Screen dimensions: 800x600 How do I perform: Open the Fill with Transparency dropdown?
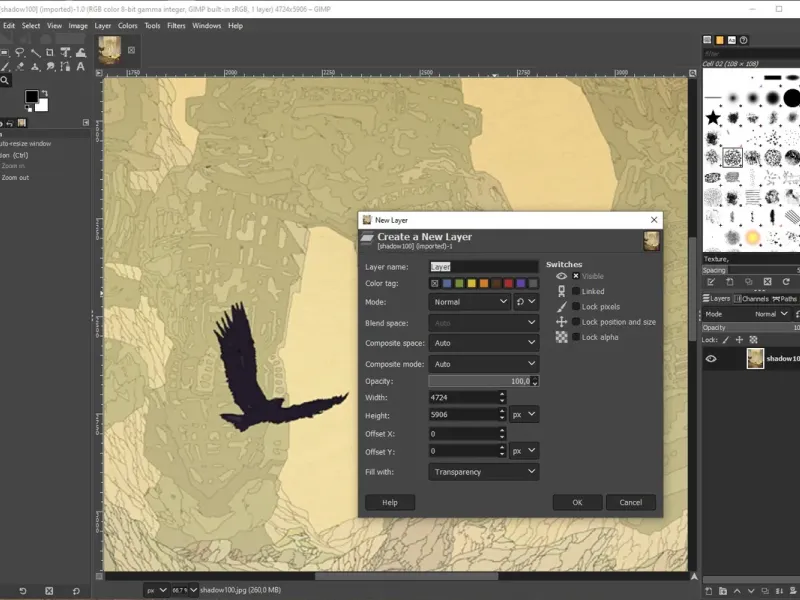(484, 472)
